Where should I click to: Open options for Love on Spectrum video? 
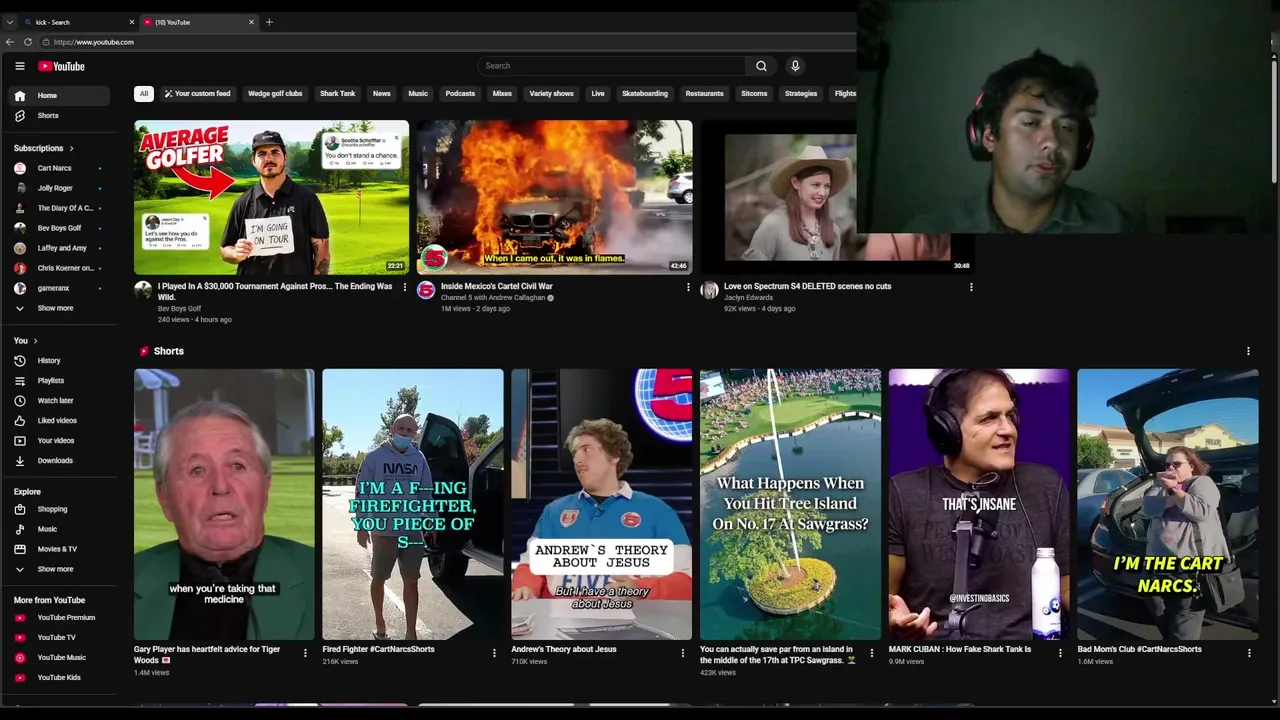click(971, 287)
